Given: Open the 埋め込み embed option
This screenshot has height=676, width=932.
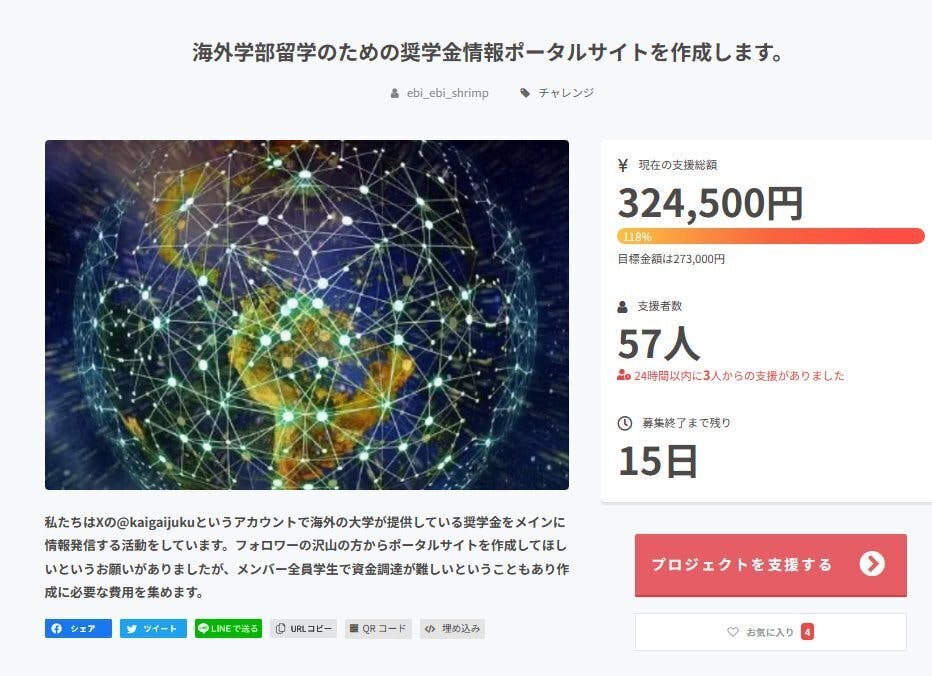Looking at the screenshot, I should point(452,629).
